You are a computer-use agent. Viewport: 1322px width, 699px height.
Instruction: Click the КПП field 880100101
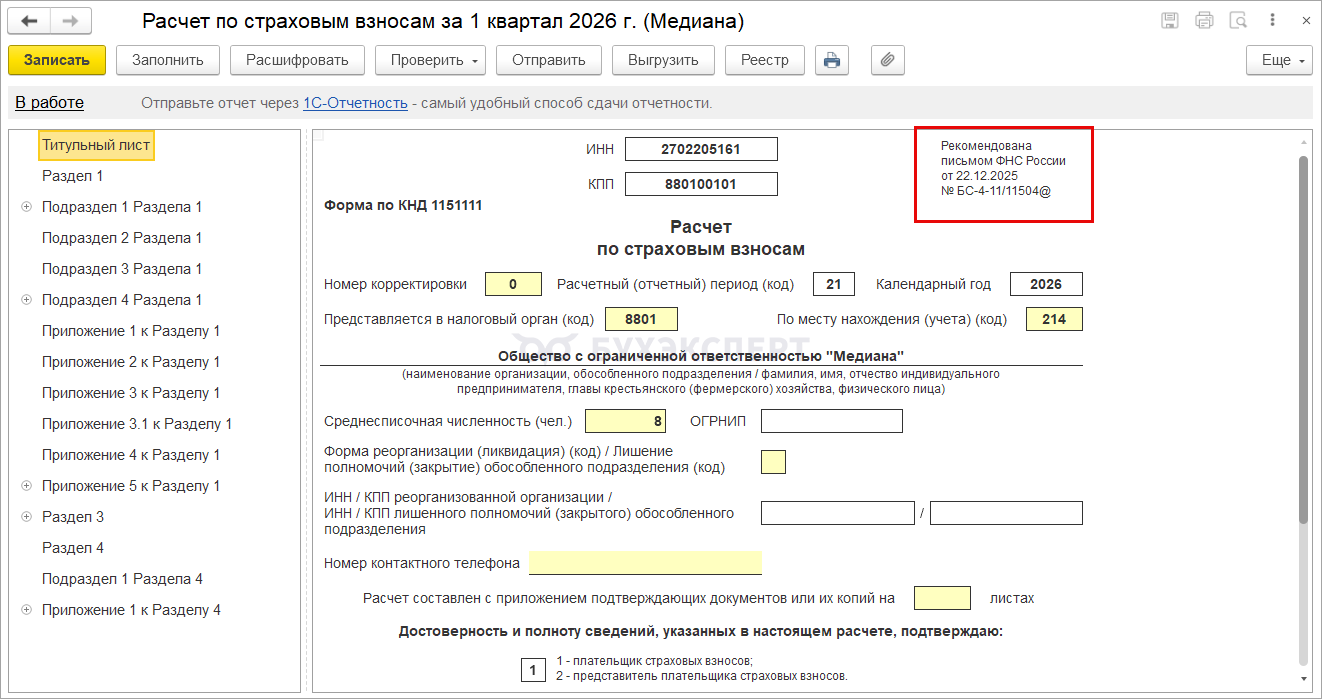pos(701,184)
